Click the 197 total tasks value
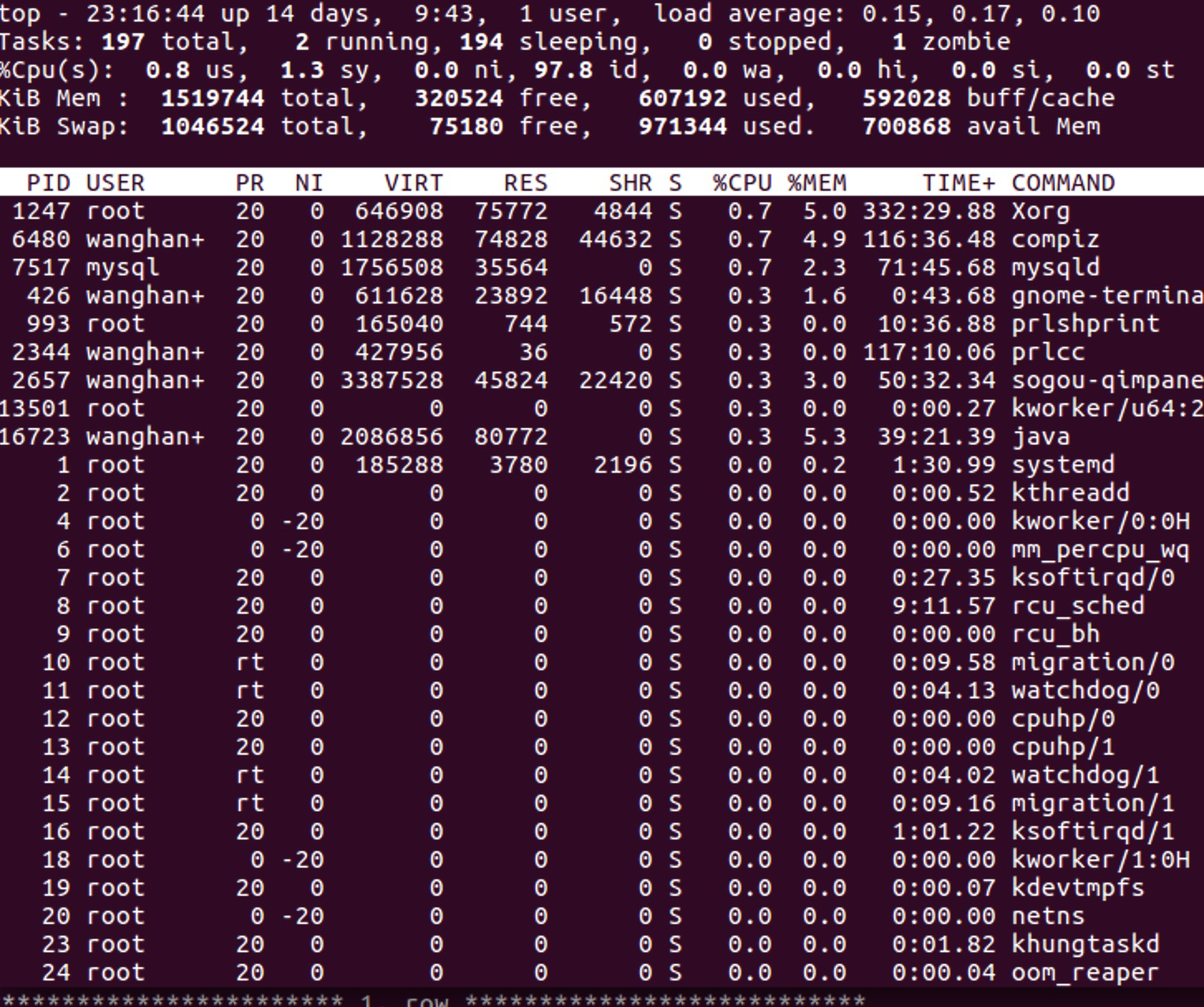Viewport: 1204px width, 1007px height. point(123,41)
